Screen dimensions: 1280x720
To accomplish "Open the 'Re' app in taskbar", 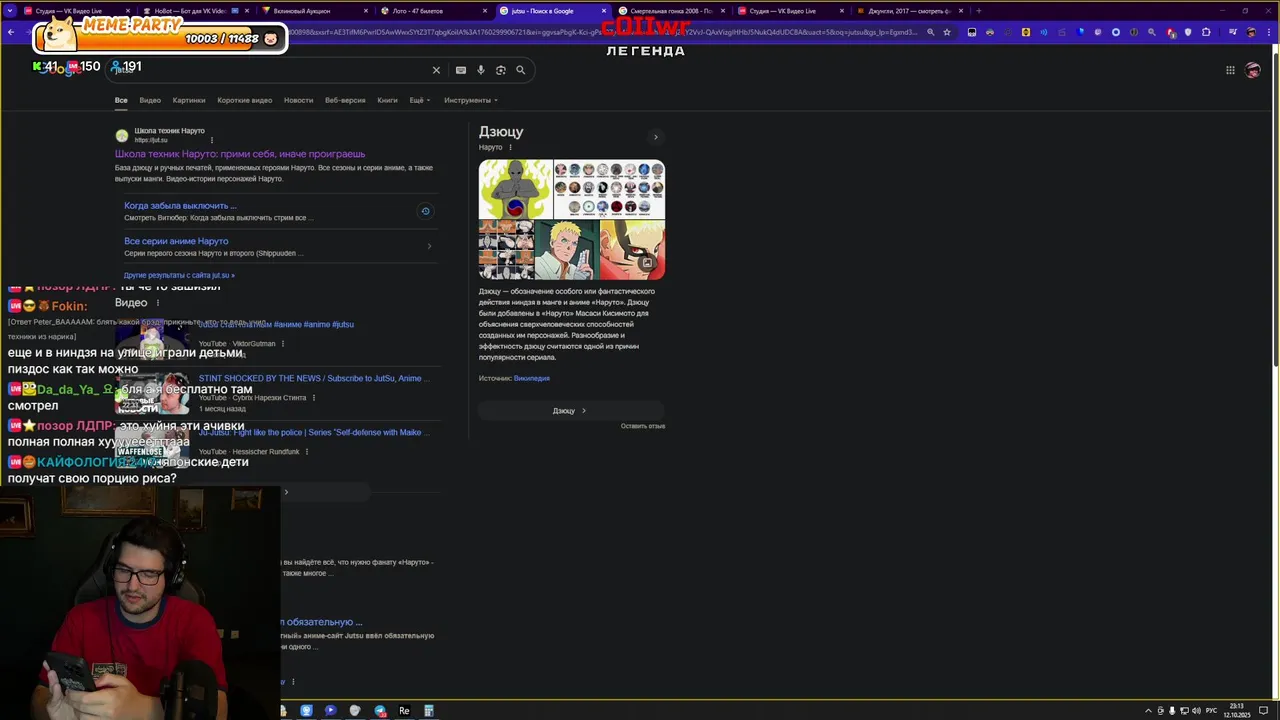I will tap(404, 711).
